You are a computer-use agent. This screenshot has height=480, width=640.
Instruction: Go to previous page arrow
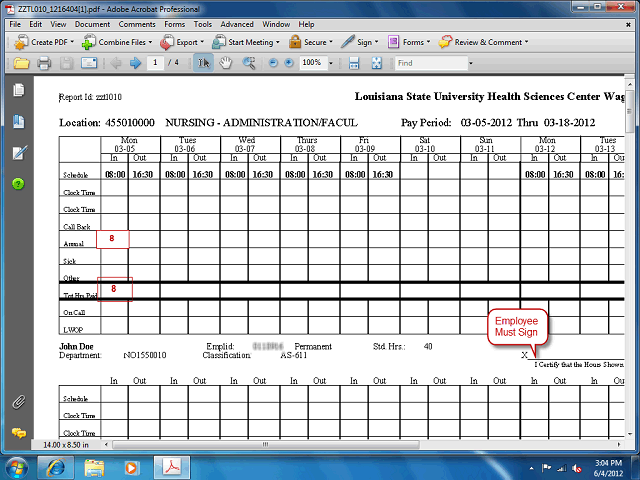point(116,63)
